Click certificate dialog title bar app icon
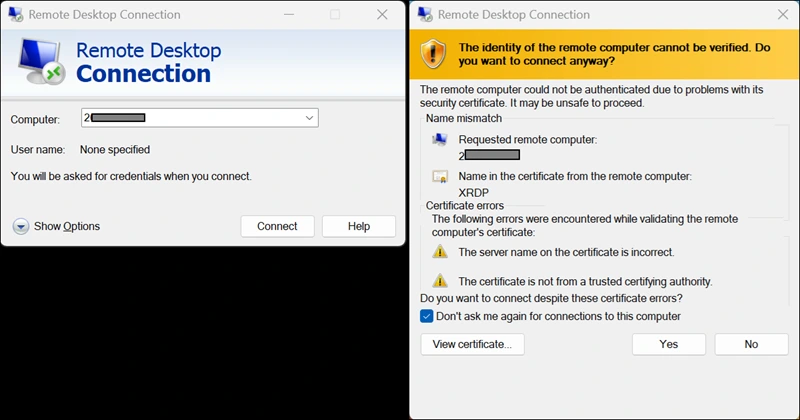 (x=425, y=14)
